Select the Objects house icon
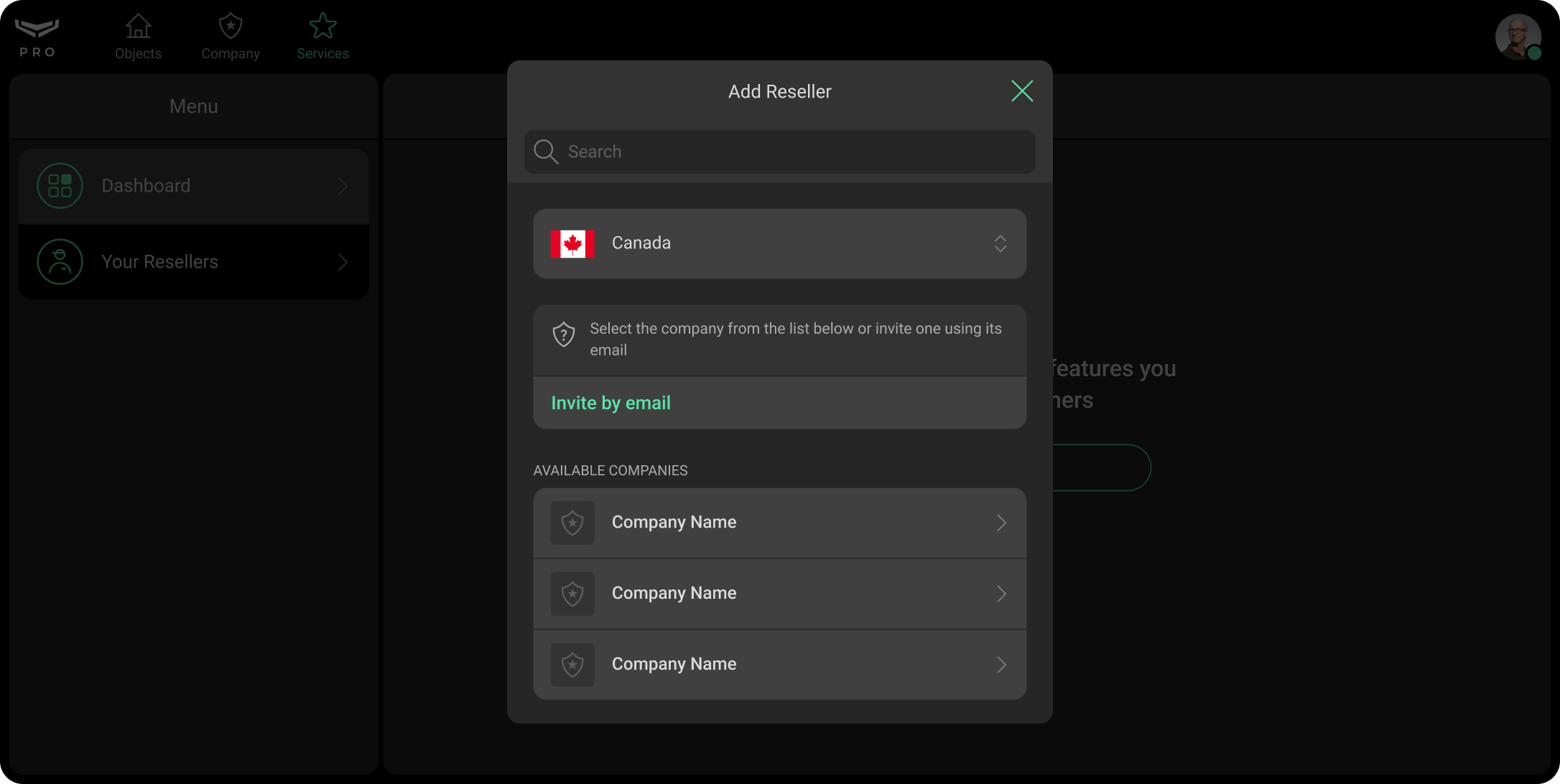Image resolution: width=1560 pixels, height=784 pixels. click(138, 26)
